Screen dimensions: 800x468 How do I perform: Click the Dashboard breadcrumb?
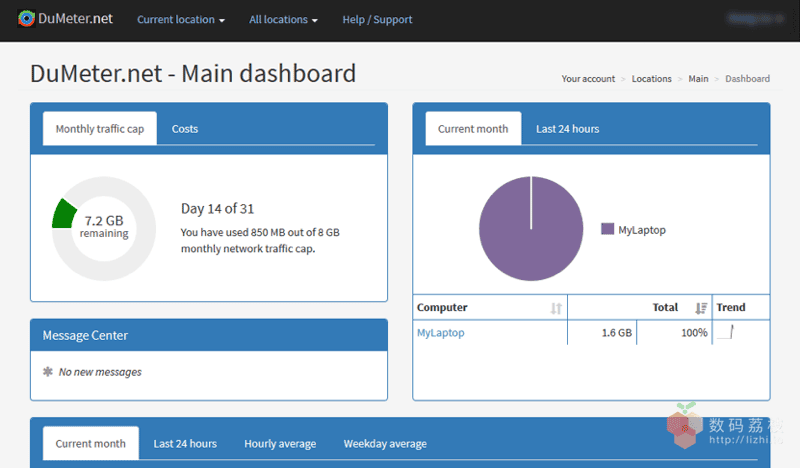point(747,79)
